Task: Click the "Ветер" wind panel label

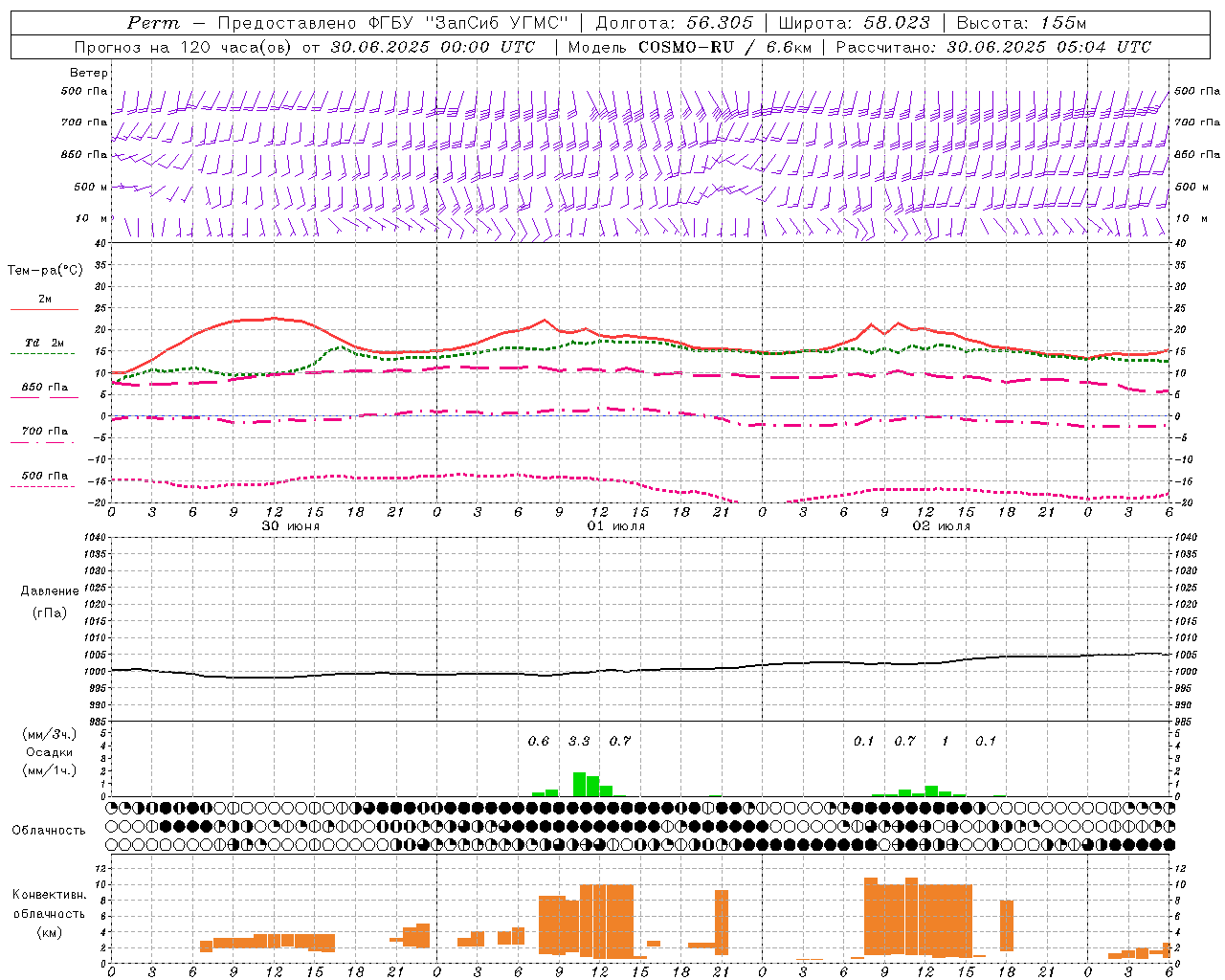Action: (89, 73)
